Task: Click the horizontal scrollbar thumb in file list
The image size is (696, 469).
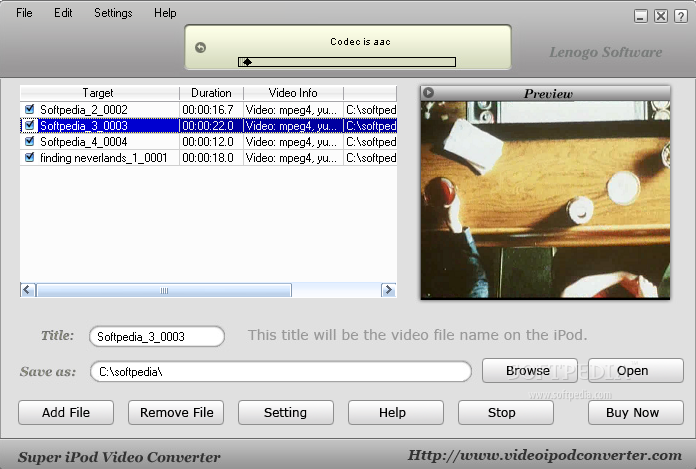Action: pyautogui.click(x=164, y=291)
